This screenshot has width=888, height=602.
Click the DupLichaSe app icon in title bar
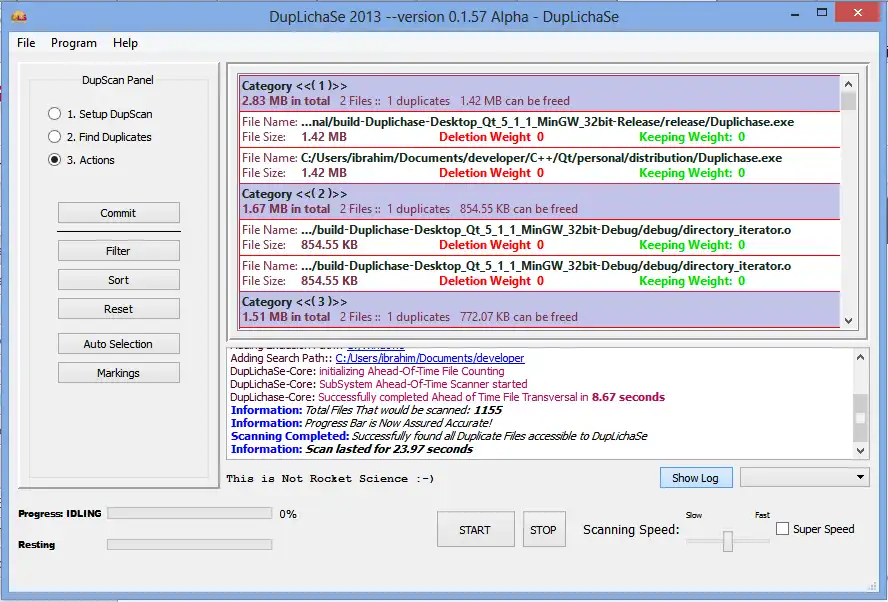19,16
